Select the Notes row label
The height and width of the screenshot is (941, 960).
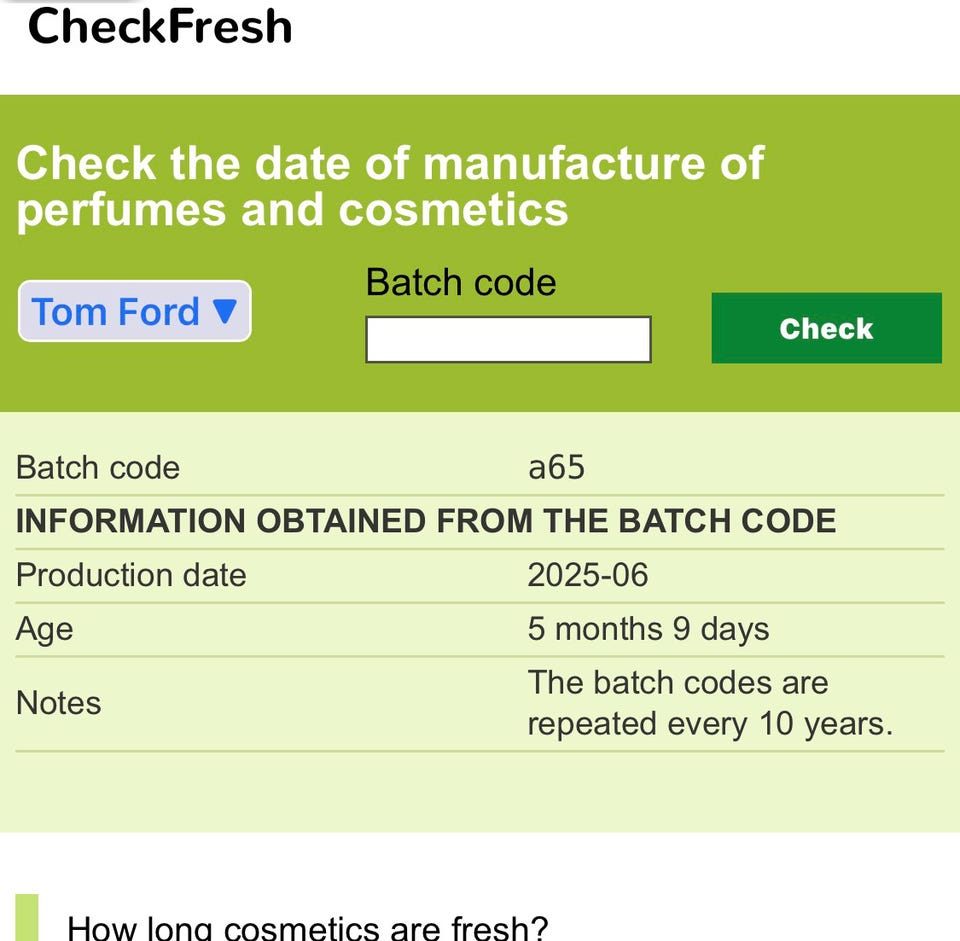(59, 703)
